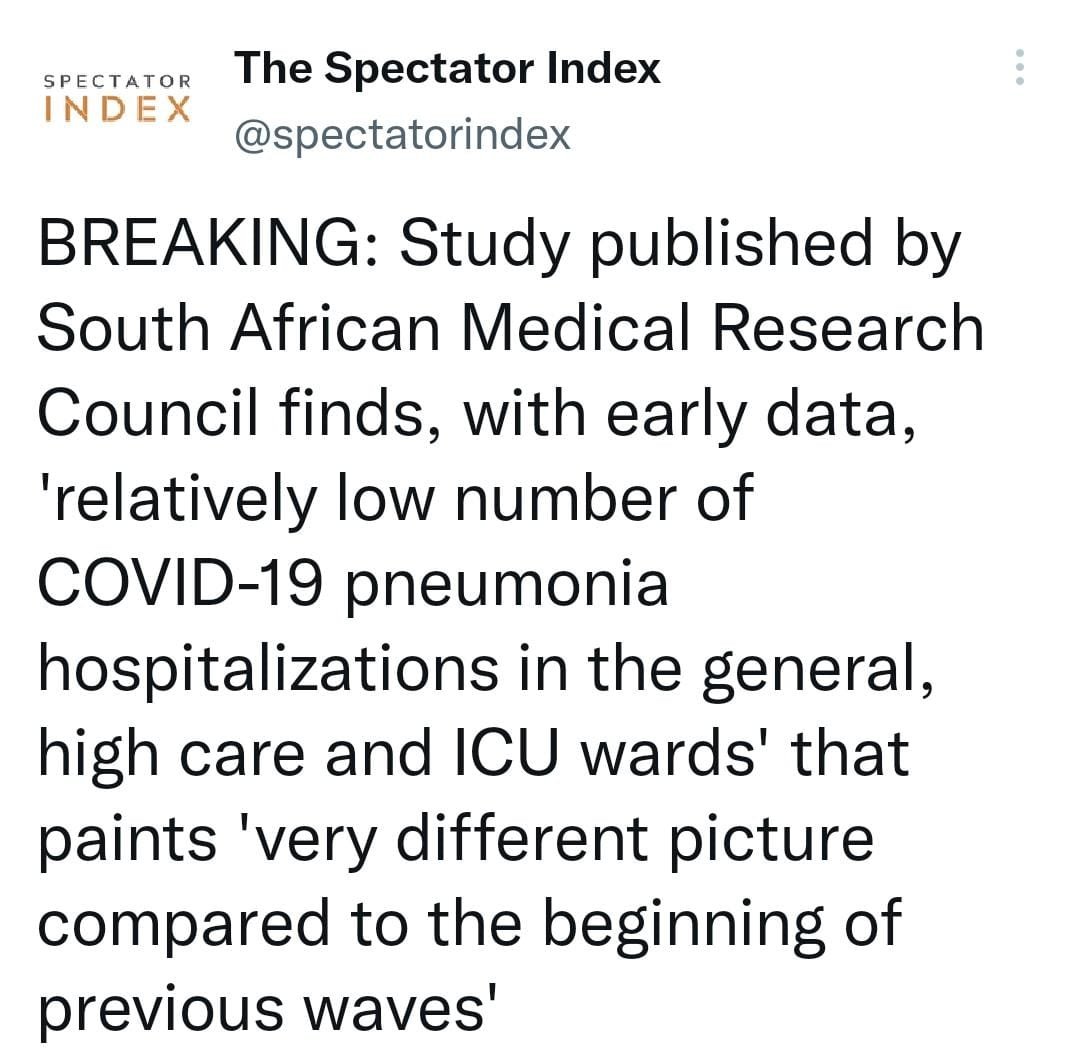Click the SPECTATOR word in the logo
Viewport: 1080px width, 1062px height.
tap(117, 81)
